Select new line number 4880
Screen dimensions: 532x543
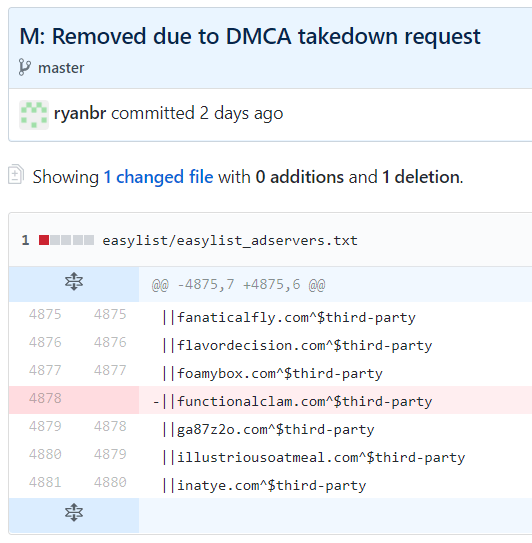[110, 482]
